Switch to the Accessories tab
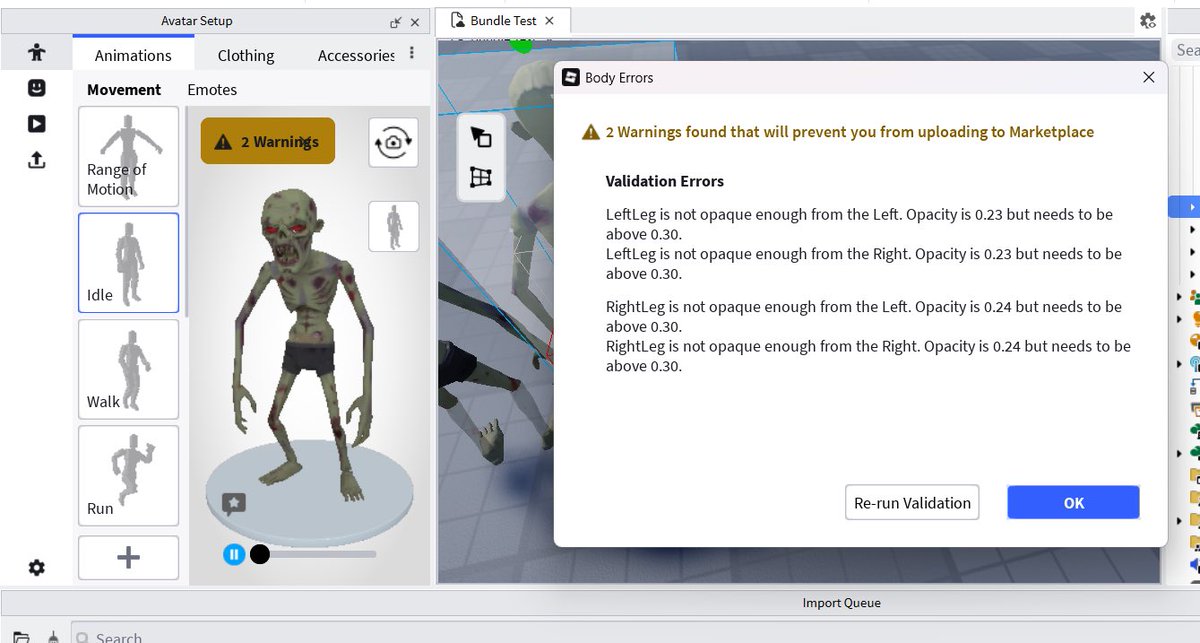Screen dimensions: 1200x643 [x=356, y=56]
